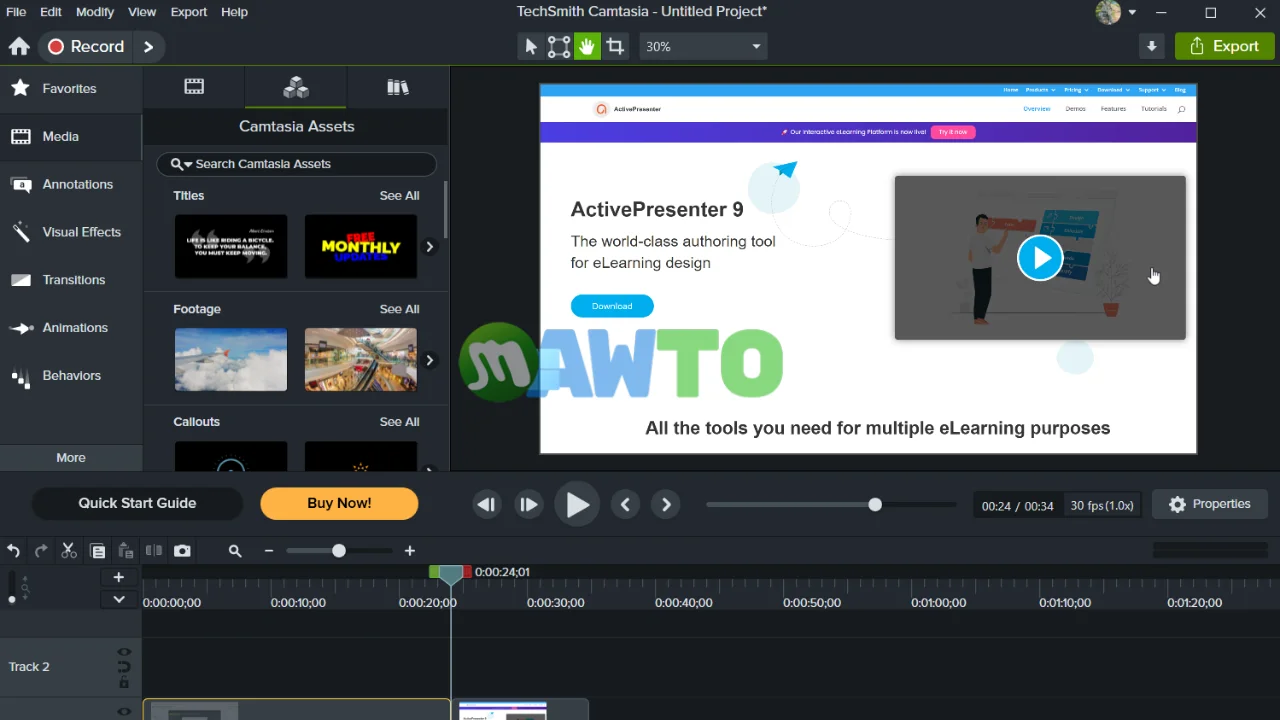Viewport: 1280px width, 720px height.
Task: Switch to the Media Bin filmstrip tab
Action: point(194,87)
